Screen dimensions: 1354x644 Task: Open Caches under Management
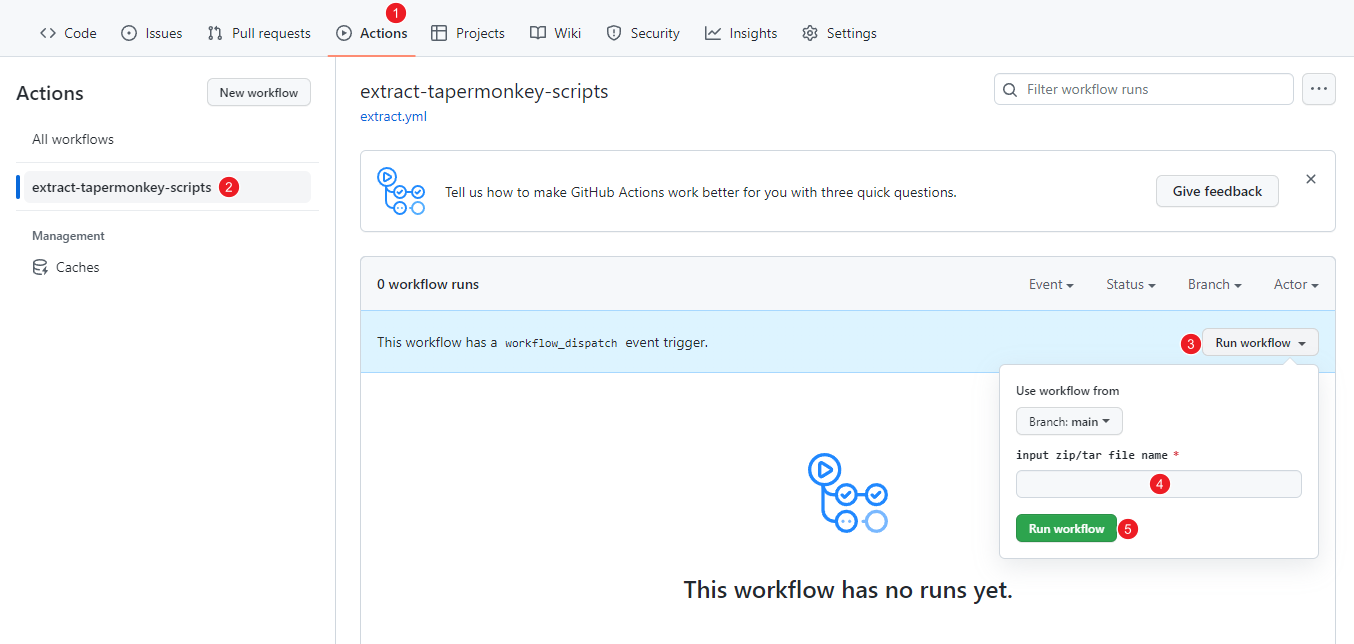(x=168, y=267)
